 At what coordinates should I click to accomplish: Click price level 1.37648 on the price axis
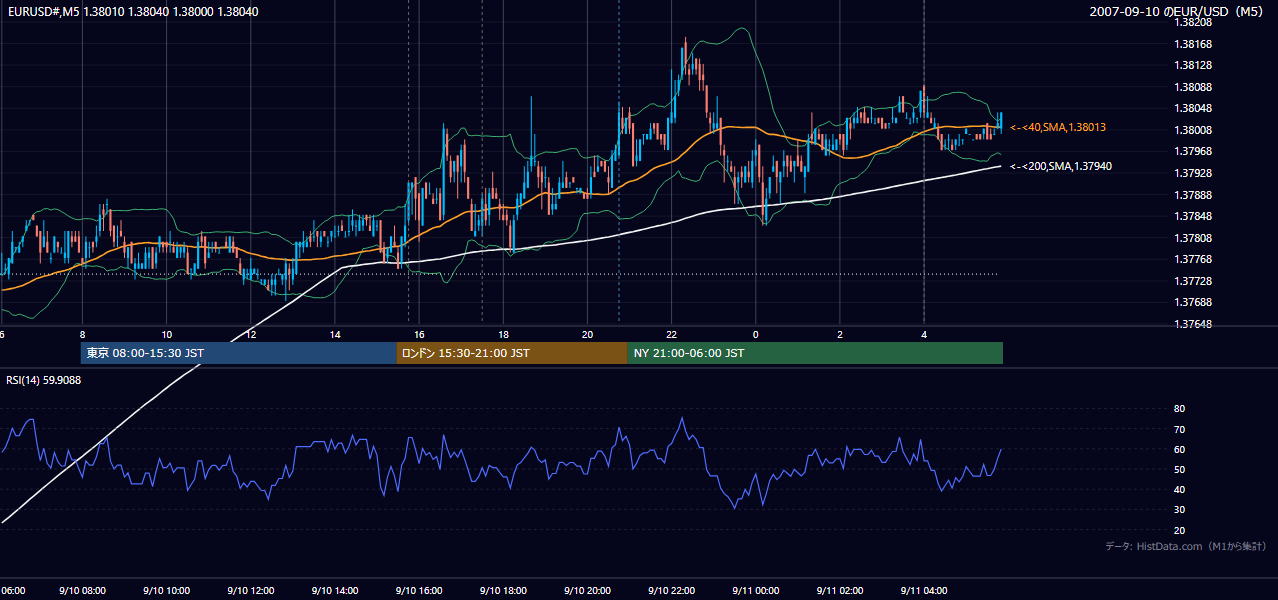(x=1193, y=324)
